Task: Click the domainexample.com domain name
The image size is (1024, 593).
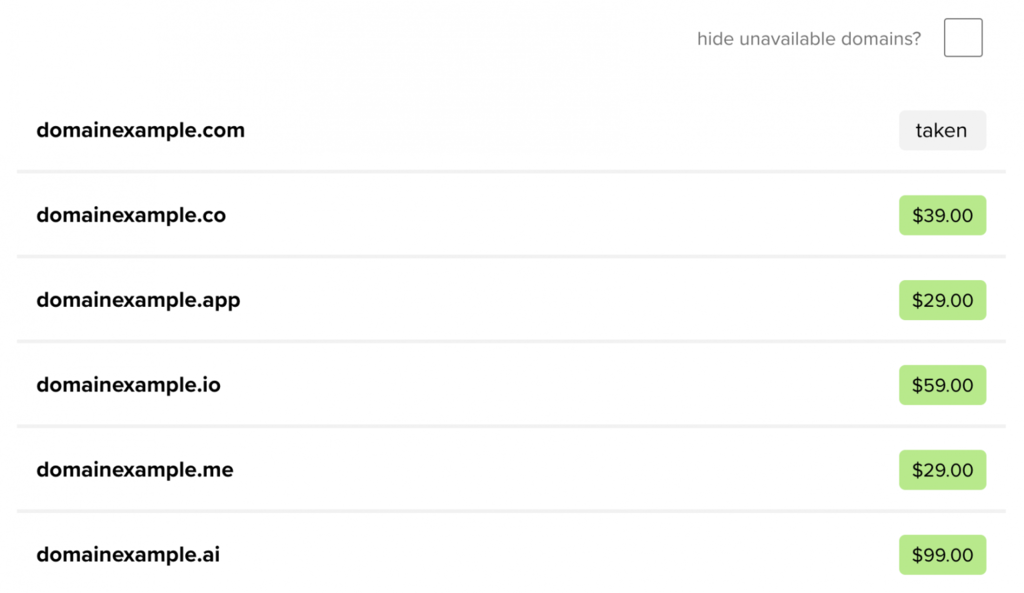Action: coord(140,131)
